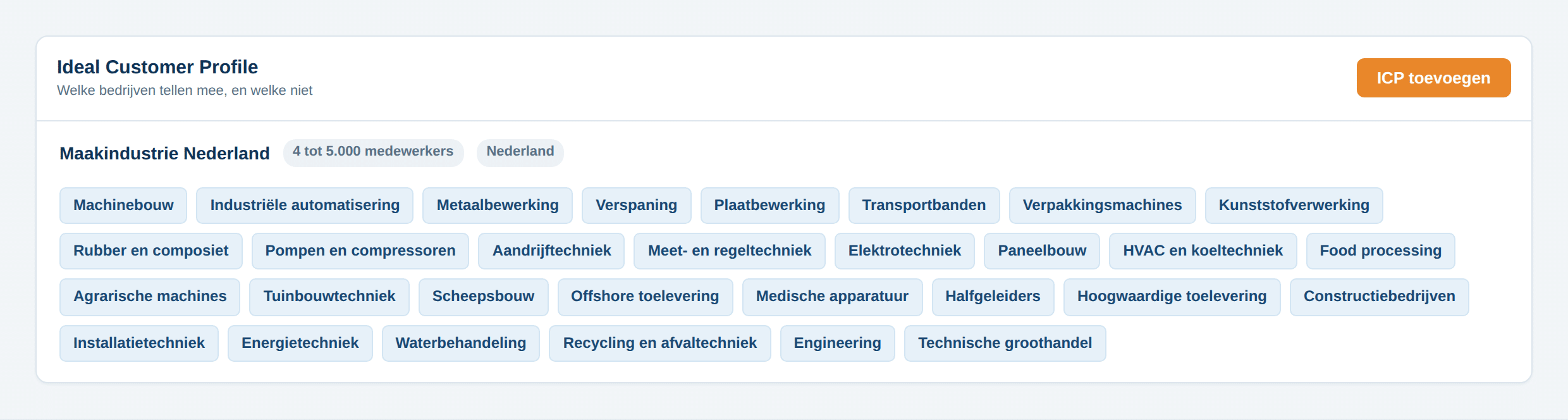Click the ICP toevoegen button
1568x420 pixels.
(x=1433, y=78)
